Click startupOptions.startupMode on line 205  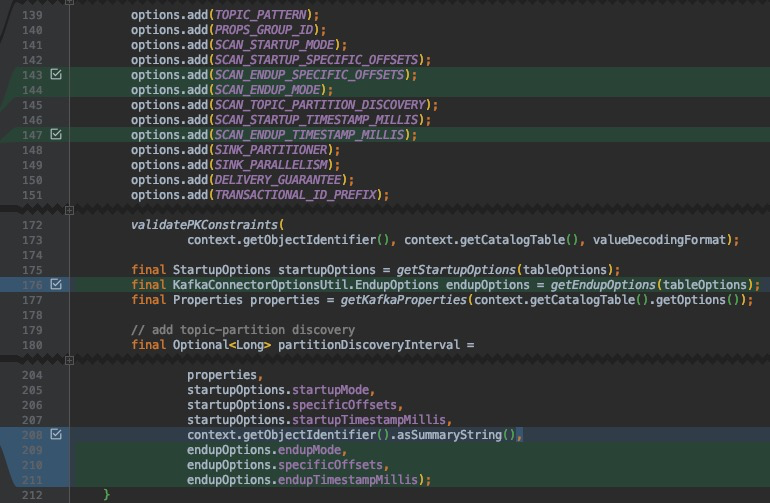[278, 390]
